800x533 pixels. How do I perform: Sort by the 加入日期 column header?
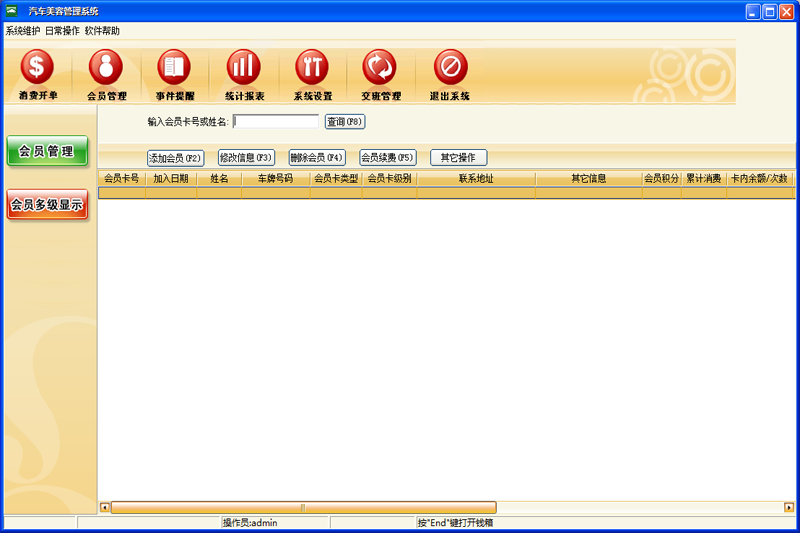click(x=171, y=179)
